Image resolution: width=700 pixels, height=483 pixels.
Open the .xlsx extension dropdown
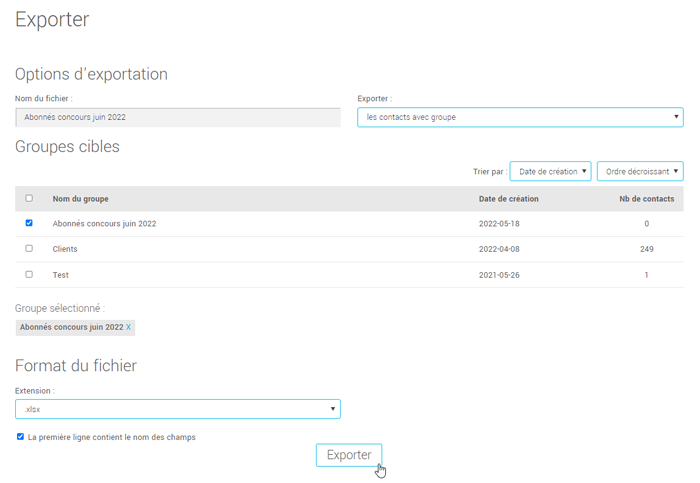(x=178, y=409)
